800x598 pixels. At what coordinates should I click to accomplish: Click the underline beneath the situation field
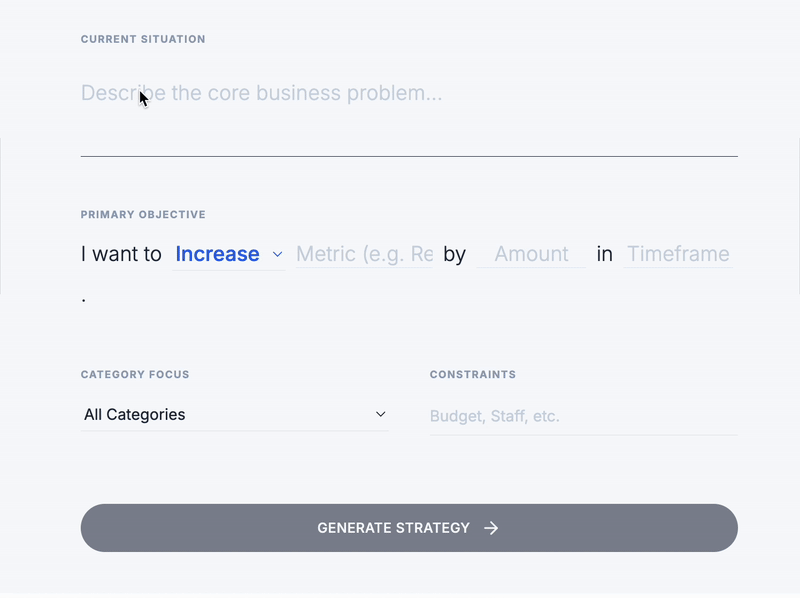tap(408, 156)
